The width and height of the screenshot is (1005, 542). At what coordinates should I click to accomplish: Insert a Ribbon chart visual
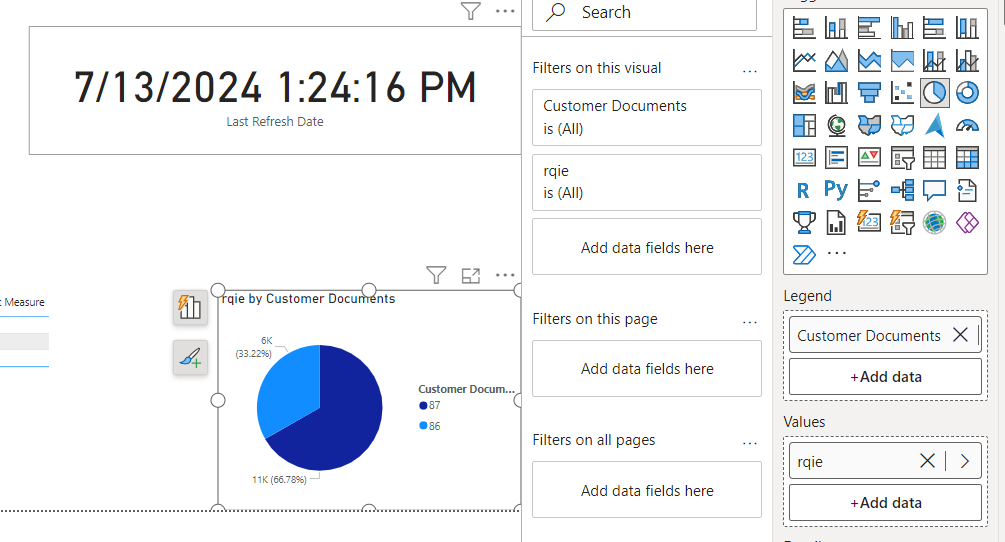tap(804, 93)
